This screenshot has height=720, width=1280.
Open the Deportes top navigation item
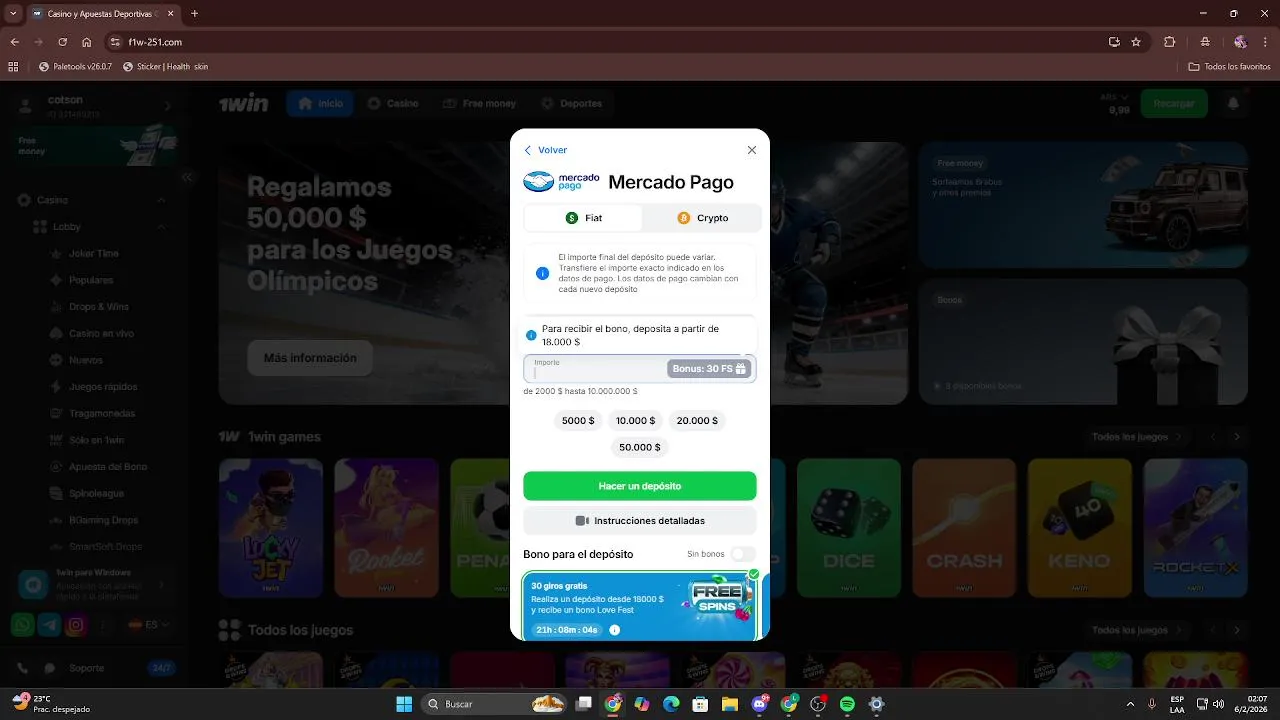point(571,104)
